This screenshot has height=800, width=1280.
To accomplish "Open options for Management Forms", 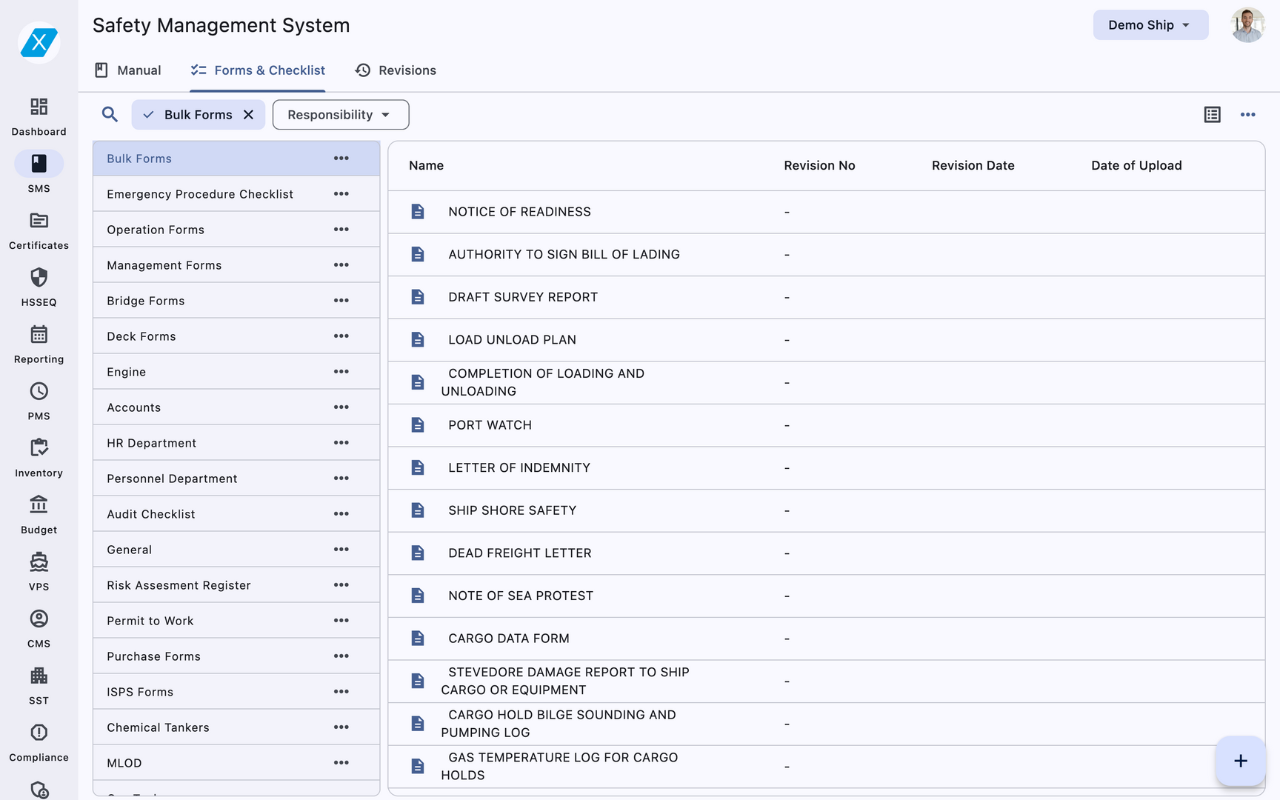I will pyautogui.click(x=341, y=265).
